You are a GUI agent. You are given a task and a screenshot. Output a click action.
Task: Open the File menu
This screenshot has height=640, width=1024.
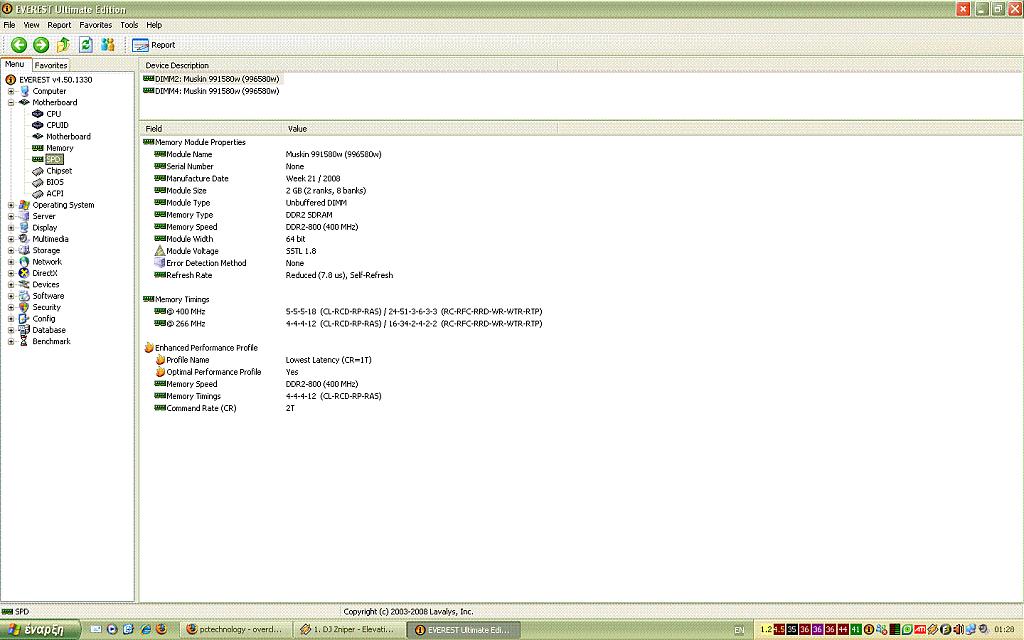pyautogui.click(x=9, y=25)
